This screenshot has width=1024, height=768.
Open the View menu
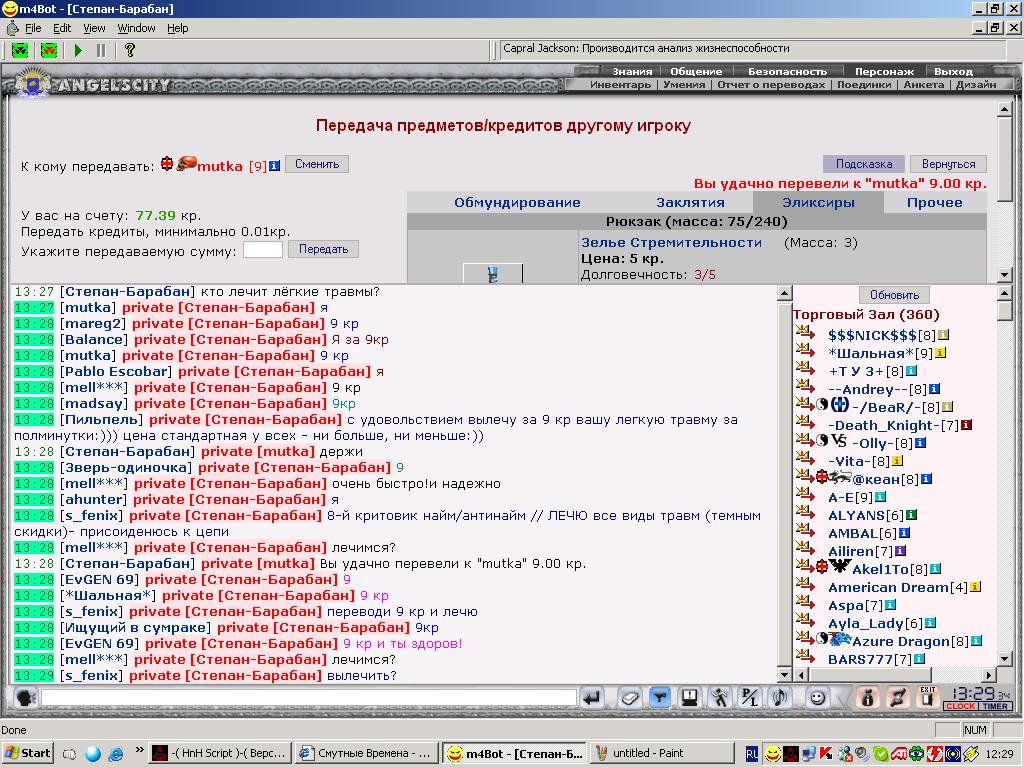coord(94,28)
